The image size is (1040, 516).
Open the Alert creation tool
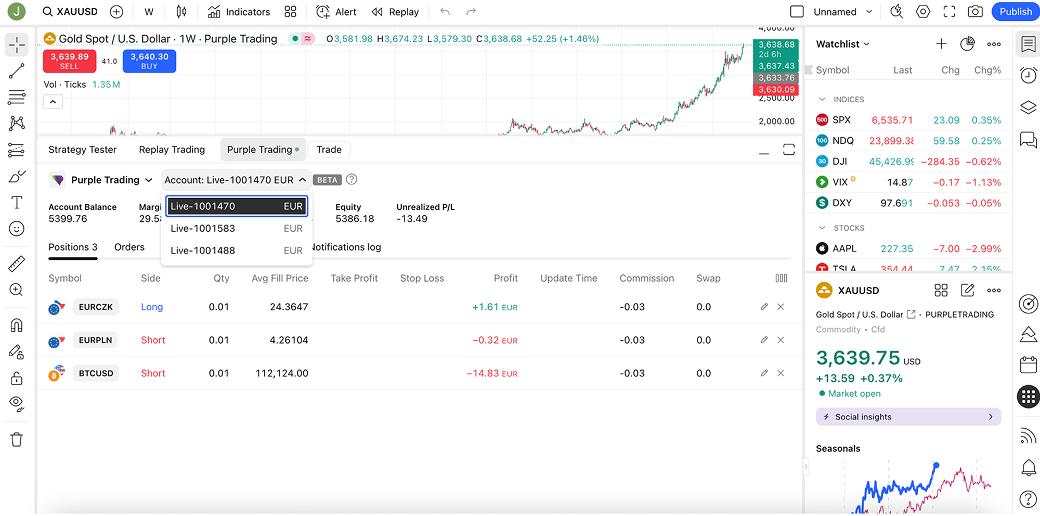[336, 12]
